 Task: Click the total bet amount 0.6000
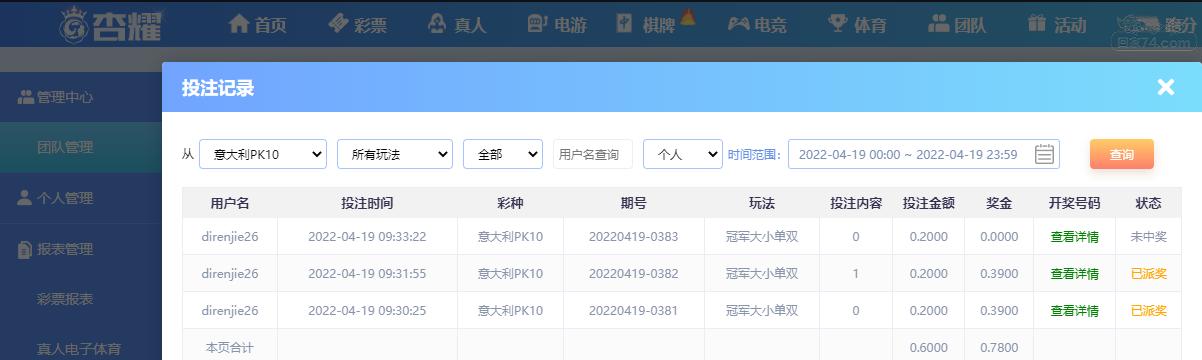click(928, 348)
